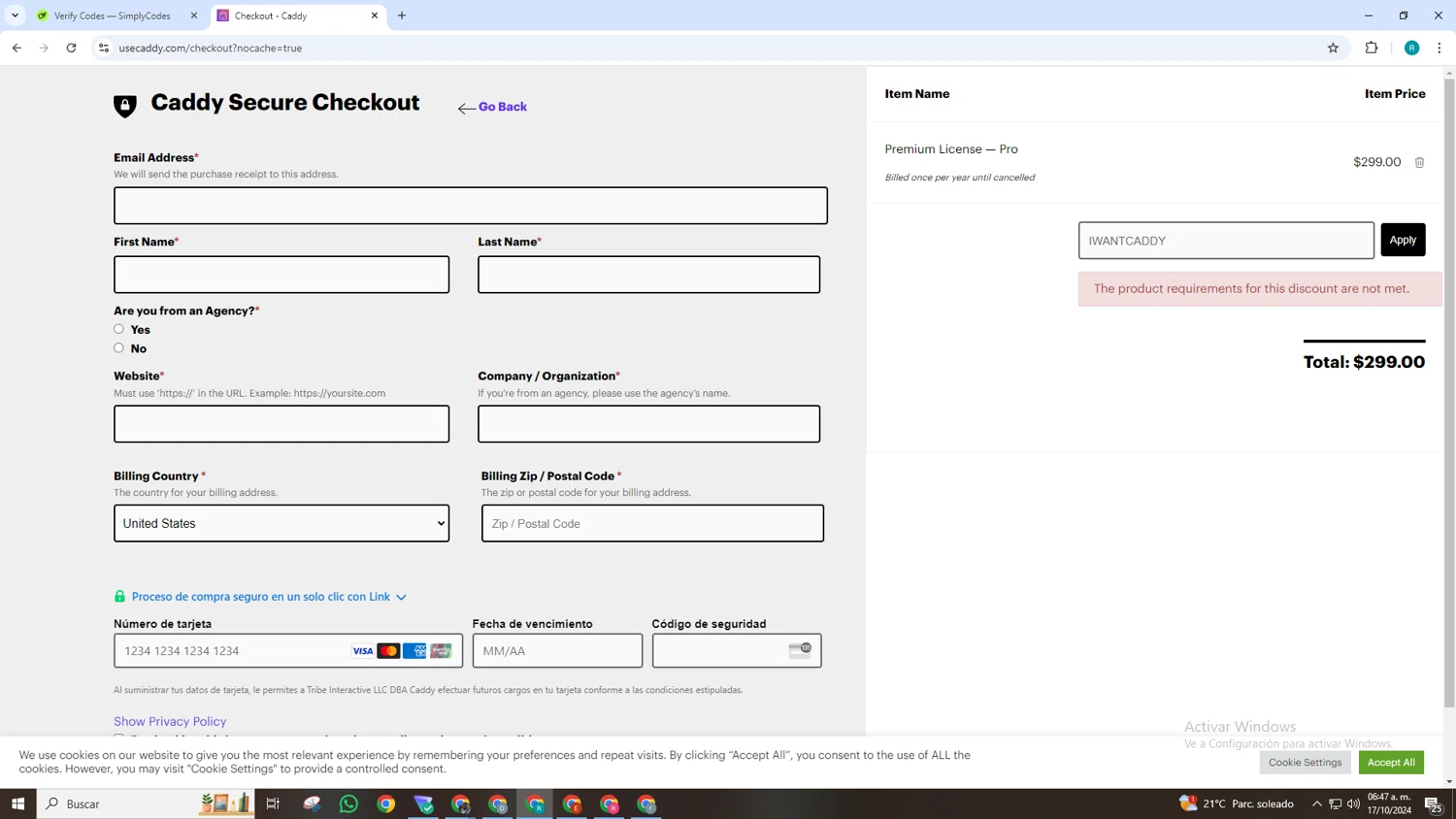View site information icon in address bar

[x=104, y=48]
